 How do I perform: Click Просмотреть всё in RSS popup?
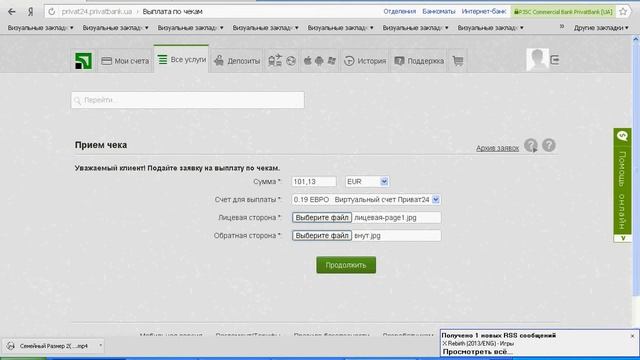[477, 351]
